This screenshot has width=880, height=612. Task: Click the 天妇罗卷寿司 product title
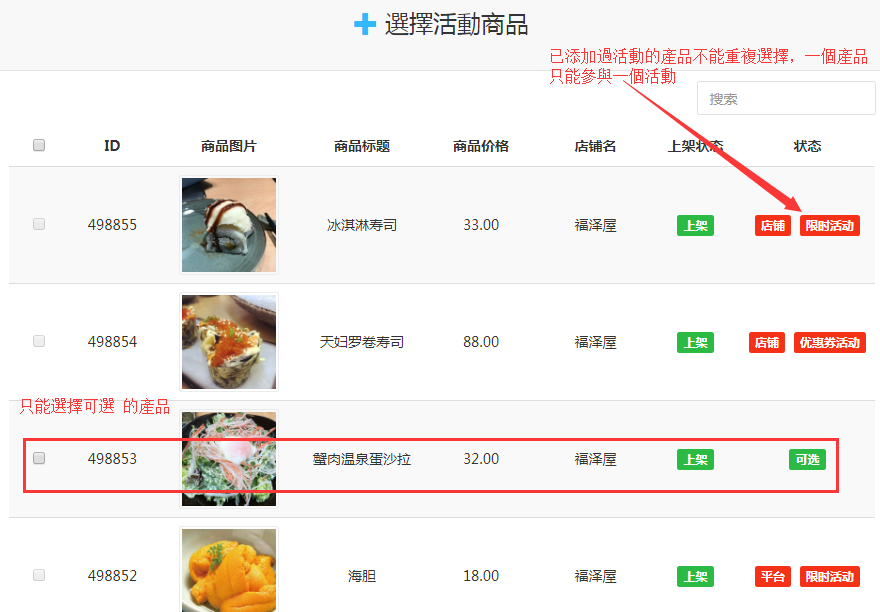click(x=362, y=342)
